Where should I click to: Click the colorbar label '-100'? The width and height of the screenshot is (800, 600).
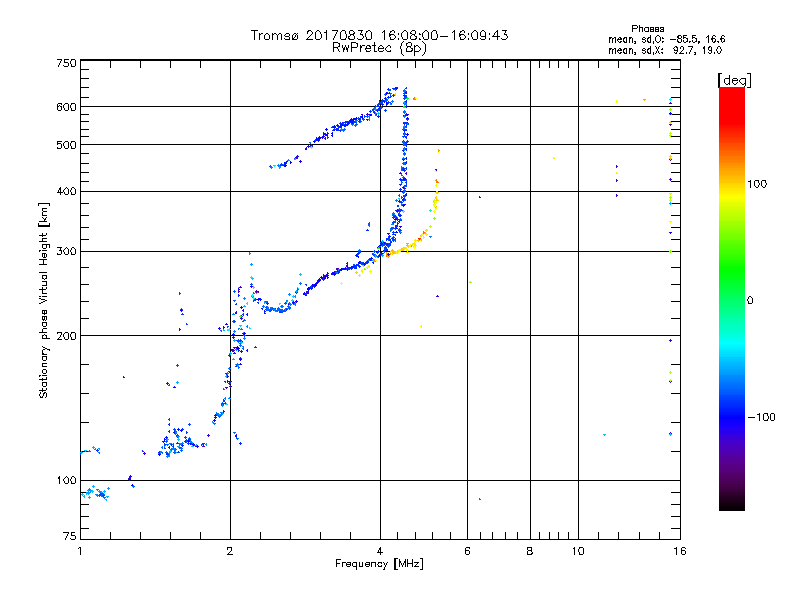761,417
